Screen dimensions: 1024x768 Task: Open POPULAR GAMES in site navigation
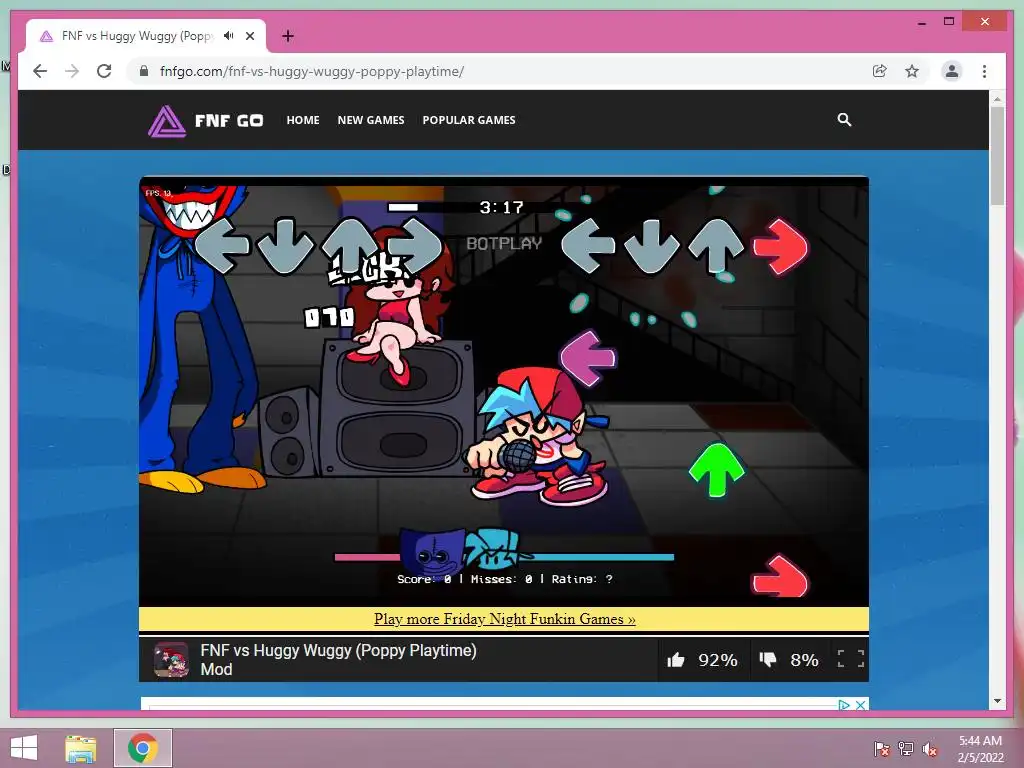point(469,120)
